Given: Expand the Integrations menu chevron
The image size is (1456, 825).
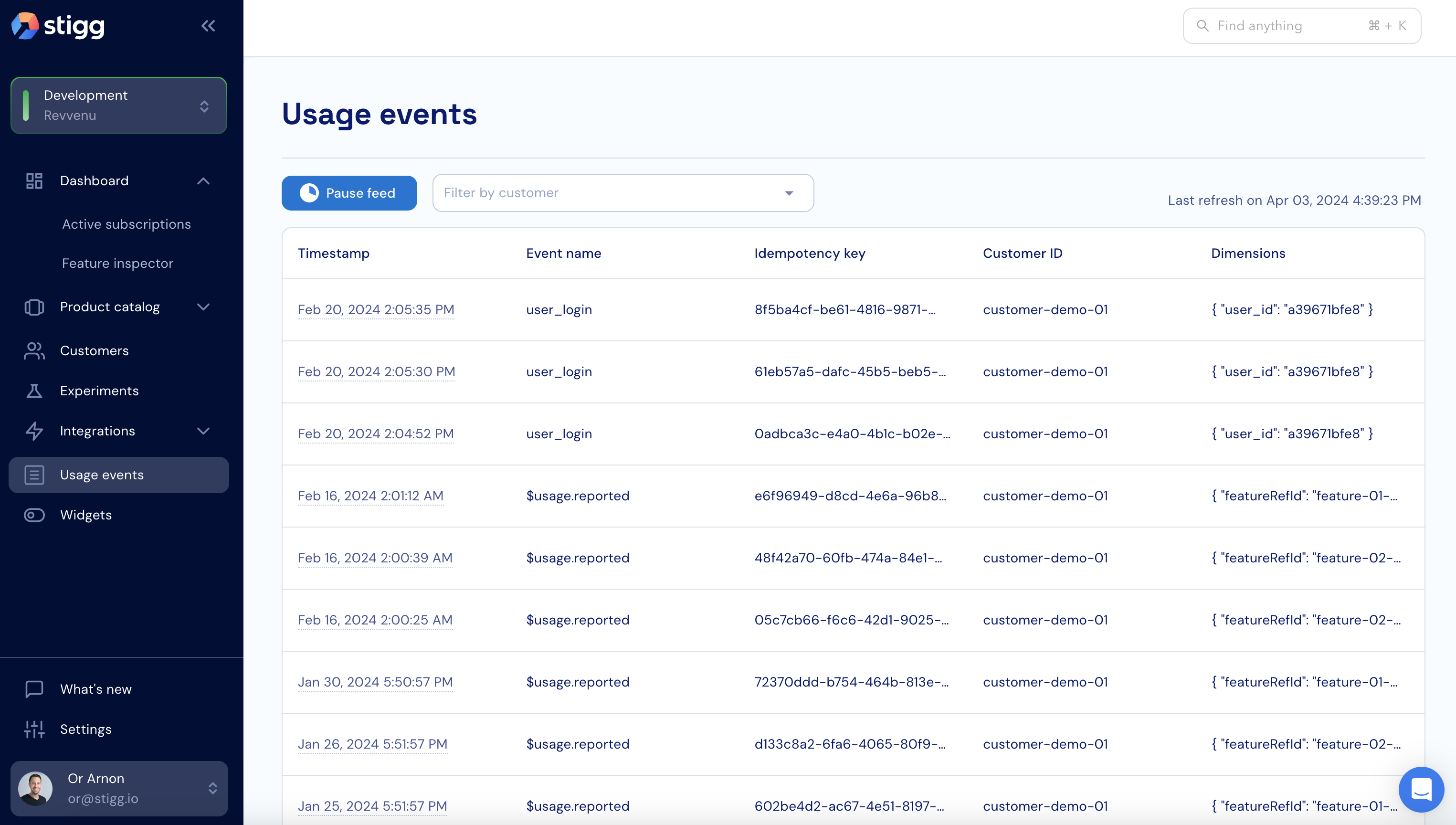Looking at the screenshot, I should 203,431.
